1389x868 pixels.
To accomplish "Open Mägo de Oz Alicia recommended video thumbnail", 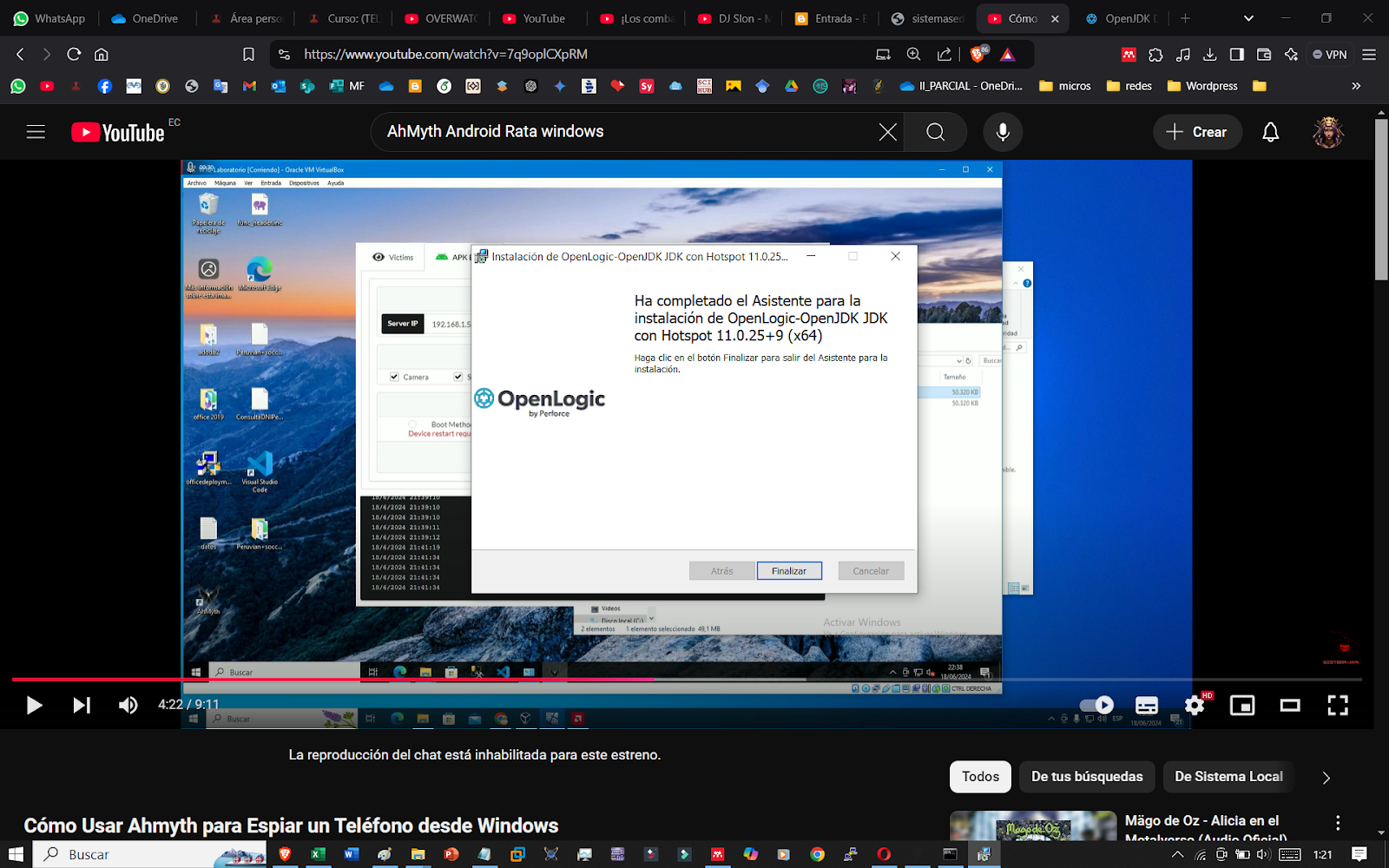I will [x=1033, y=826].
